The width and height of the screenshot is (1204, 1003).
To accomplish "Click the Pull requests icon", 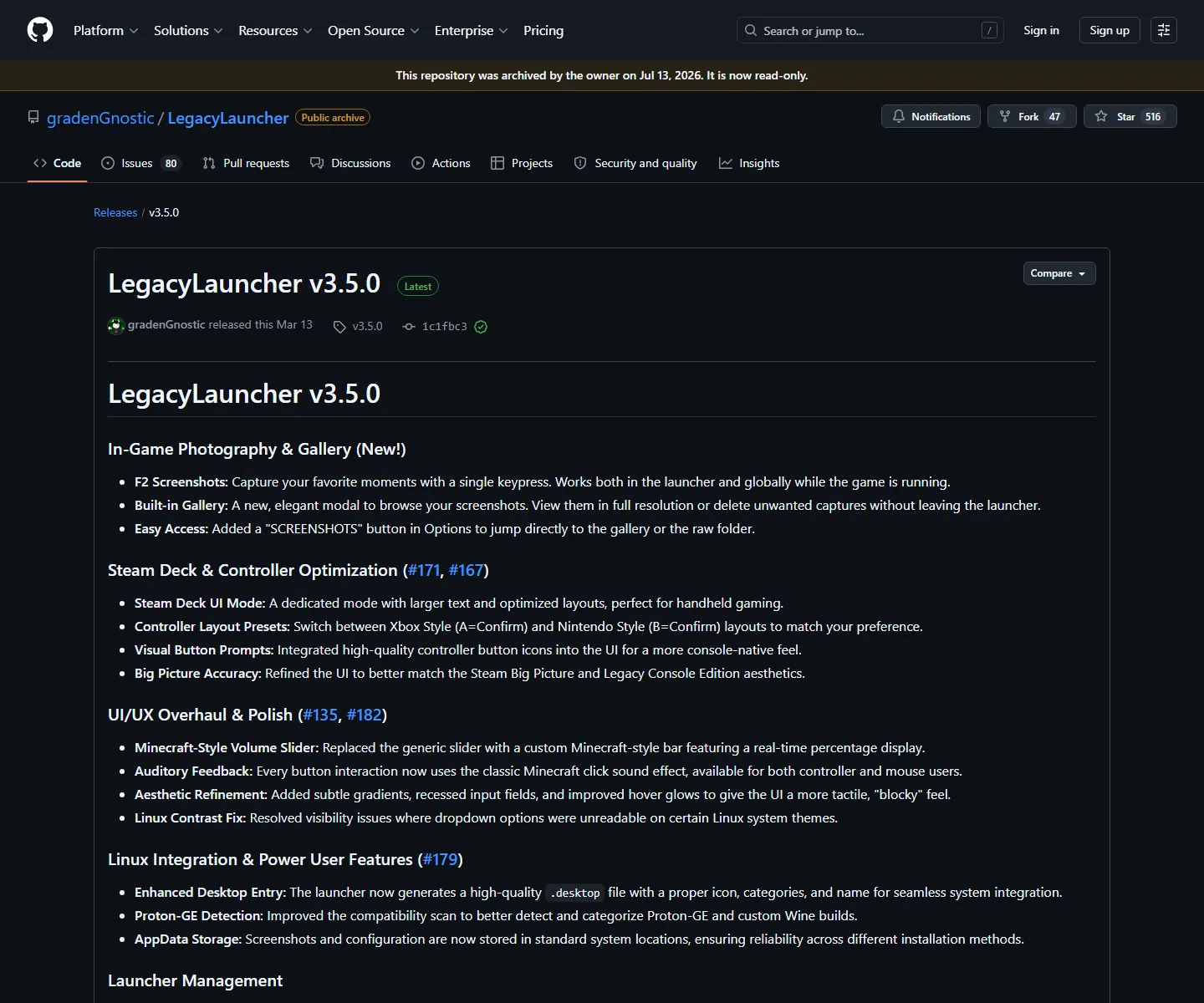I will [209, 163].
